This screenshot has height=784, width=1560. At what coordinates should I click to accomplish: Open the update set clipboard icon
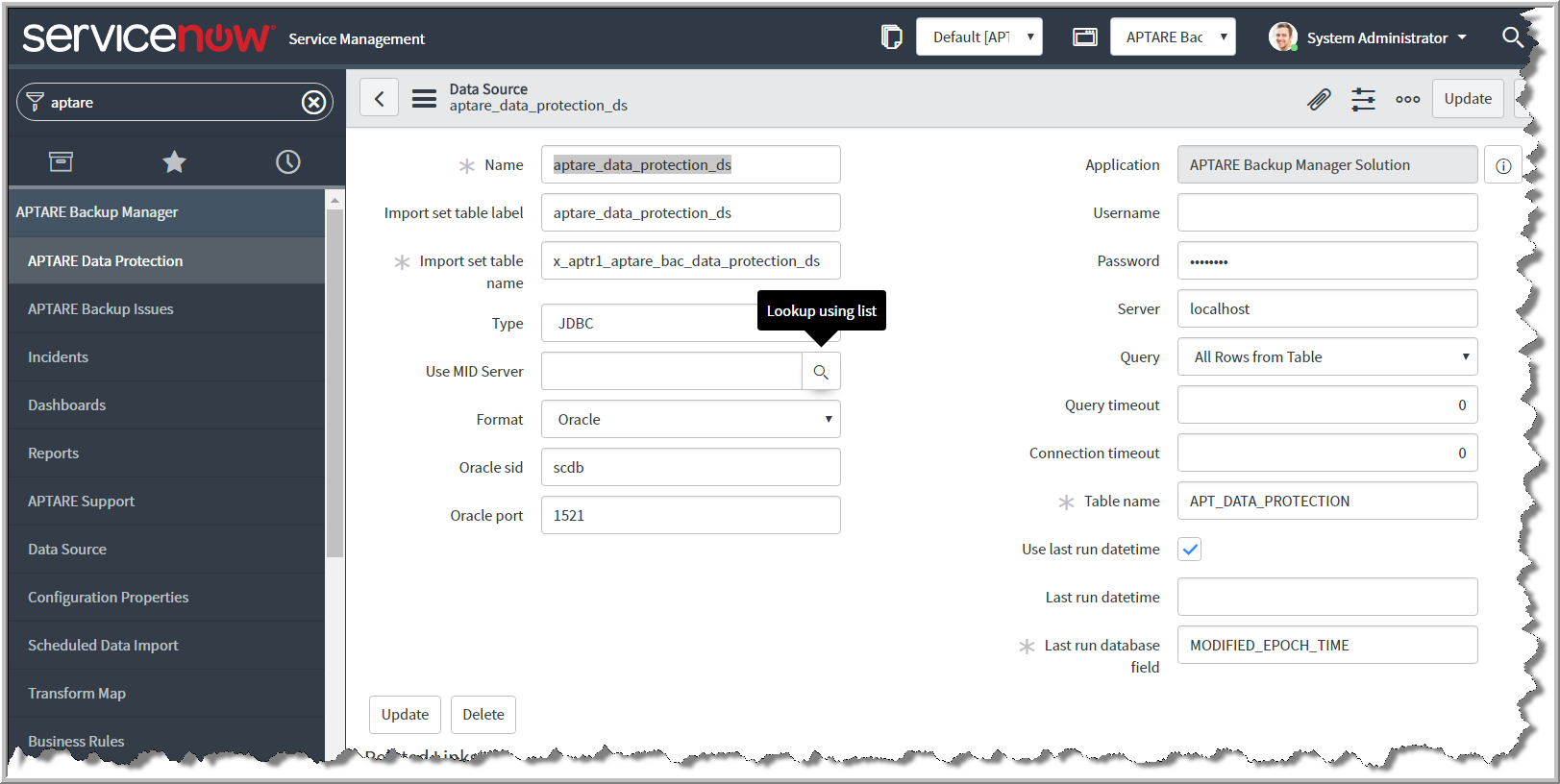coord(891,37)
